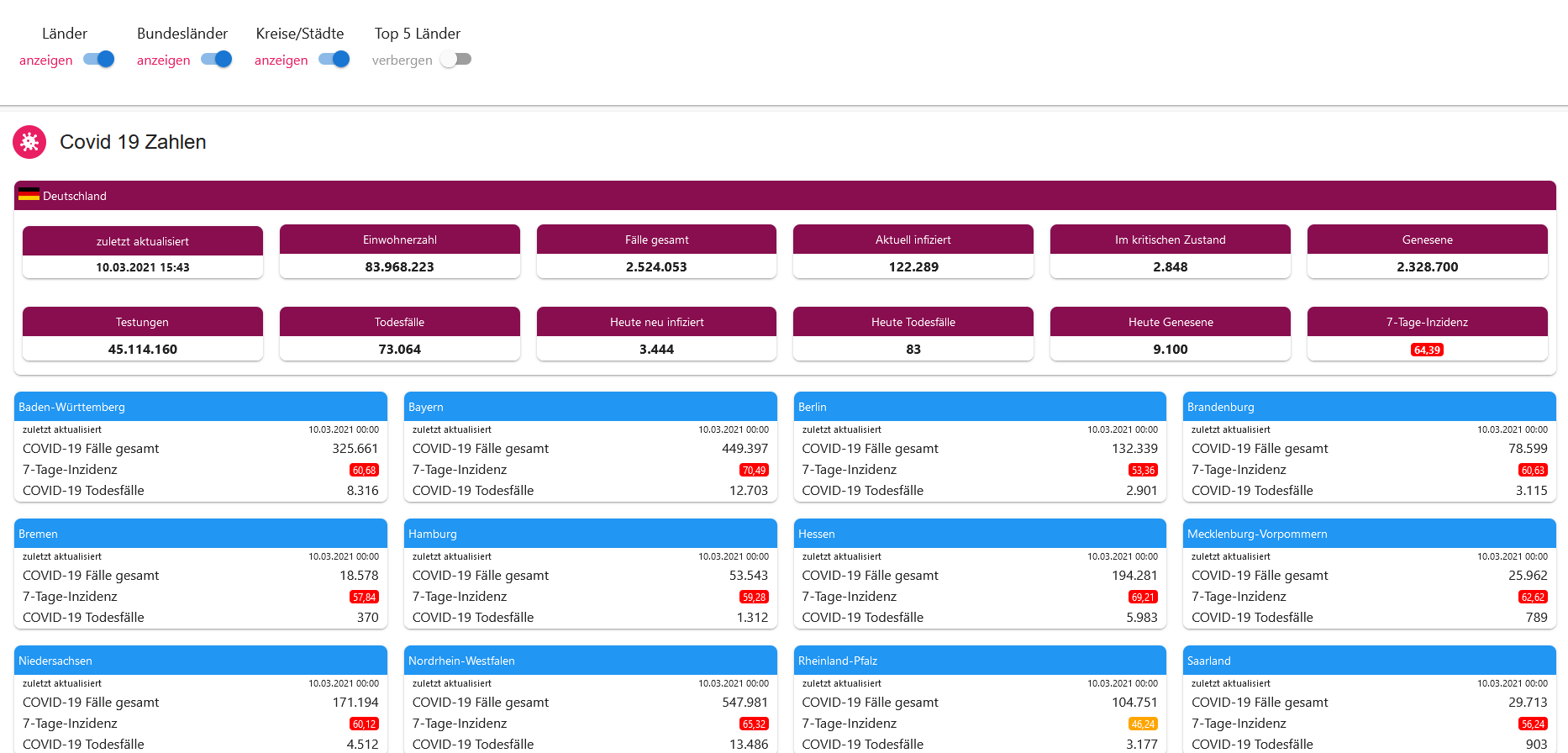
Task: Click the Genesene value 2.328.700
Action: click(x=1428, y=266)
